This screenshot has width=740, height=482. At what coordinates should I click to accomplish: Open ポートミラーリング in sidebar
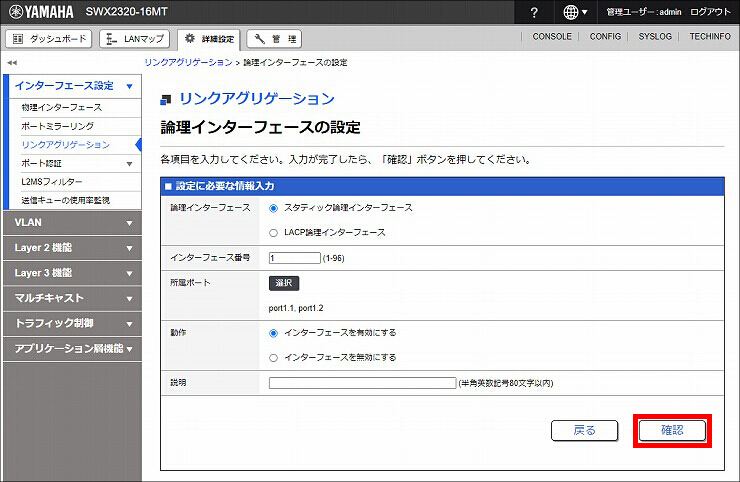tap(58, 126)
